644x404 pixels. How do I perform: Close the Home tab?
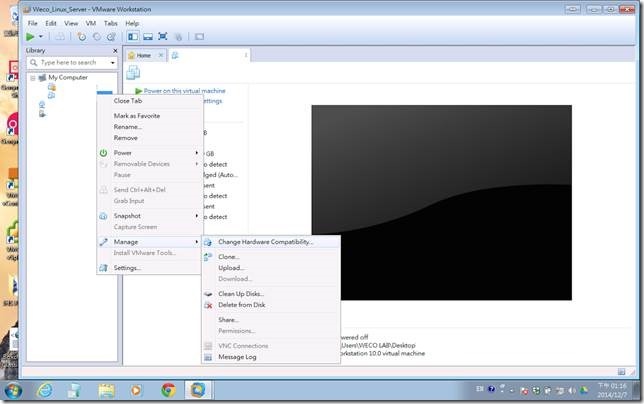click(x=161, y=55)
